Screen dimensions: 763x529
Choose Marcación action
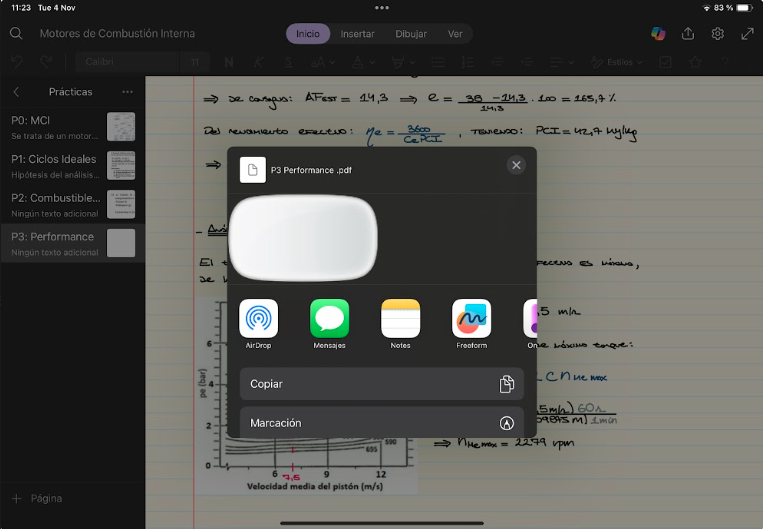[x=382, y=422]
